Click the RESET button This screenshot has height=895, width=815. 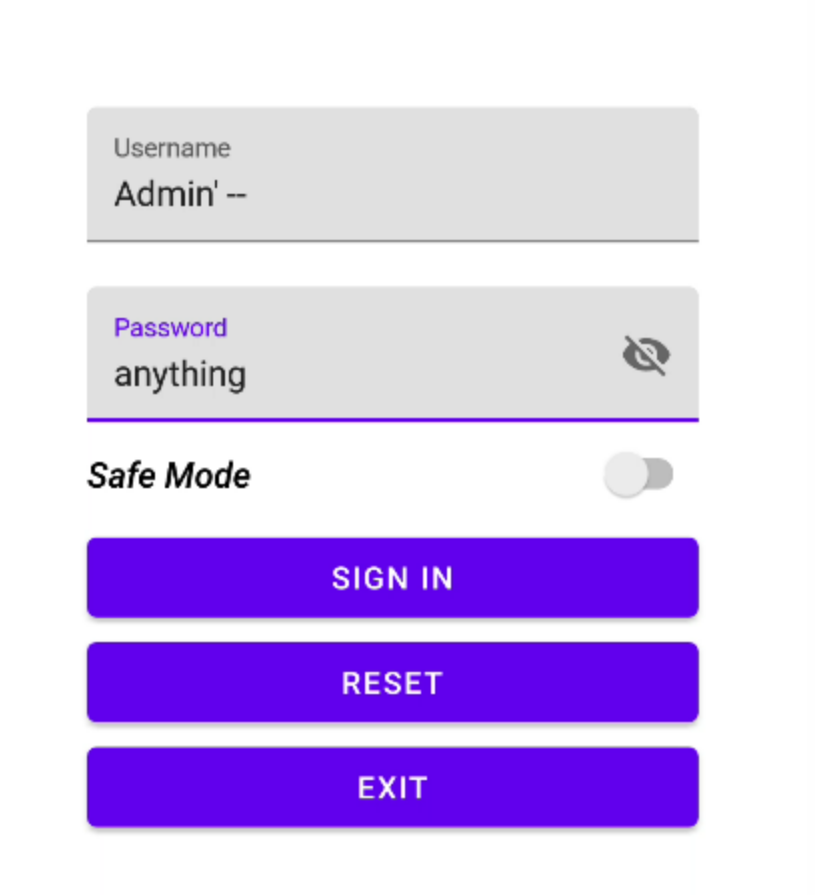tap(393, 682)
